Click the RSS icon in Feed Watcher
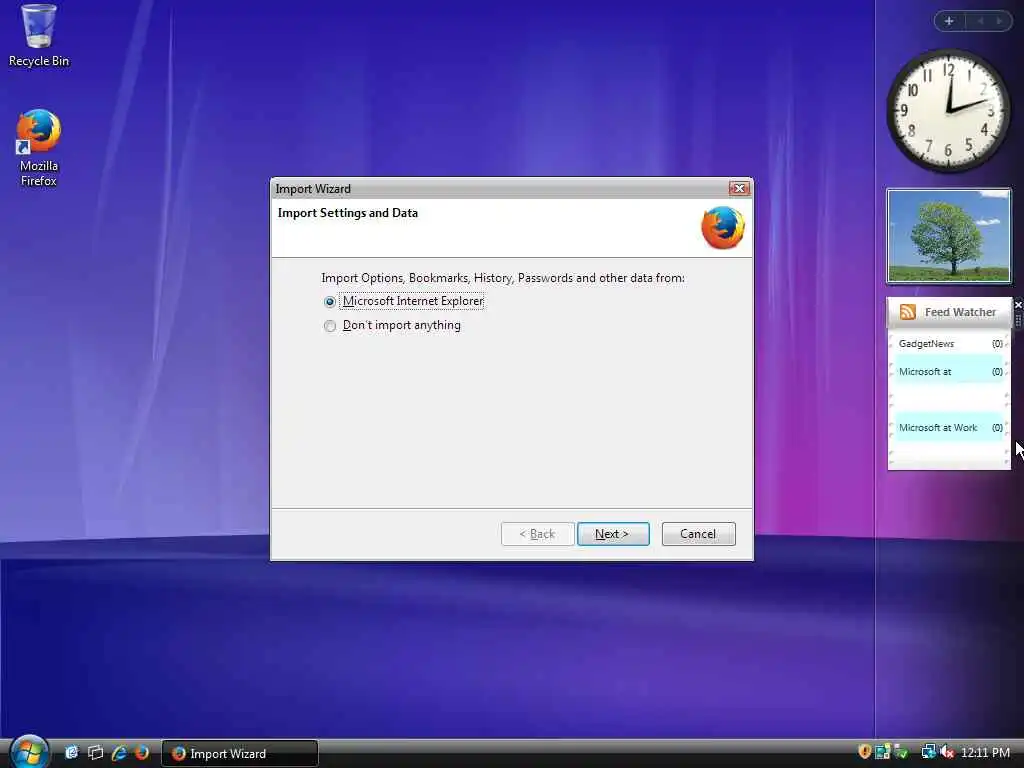The image size is (1024, 768). coord(907,312)
